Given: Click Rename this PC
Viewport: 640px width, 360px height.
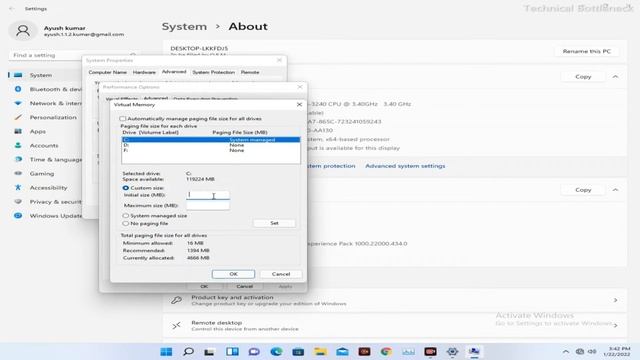Looking at the screenshot, I should click(x=587, y=51).
